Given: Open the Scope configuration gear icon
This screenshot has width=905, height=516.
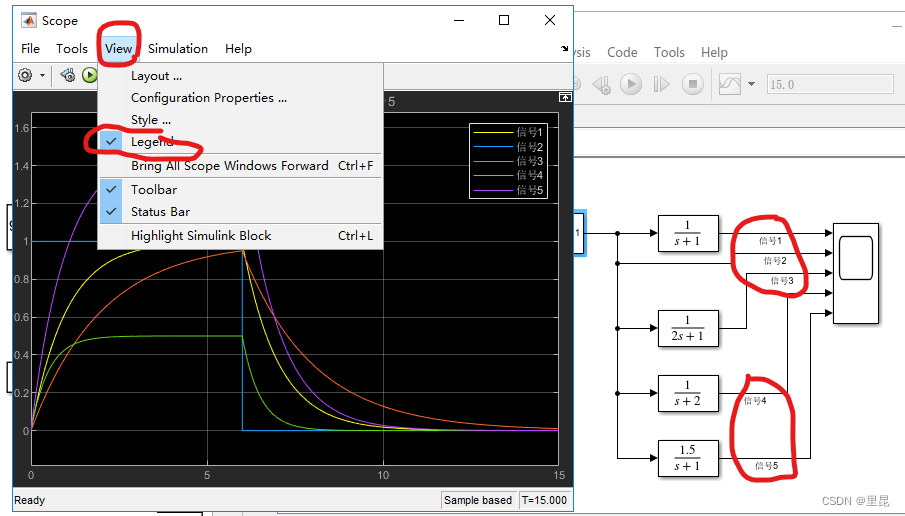Looking at the screenshot, I should [25, 75].
